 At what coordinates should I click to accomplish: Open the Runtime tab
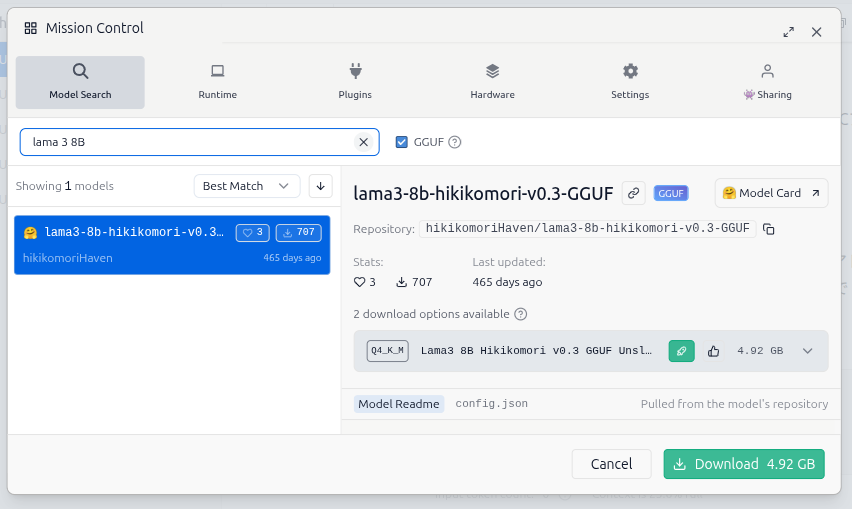217,82
